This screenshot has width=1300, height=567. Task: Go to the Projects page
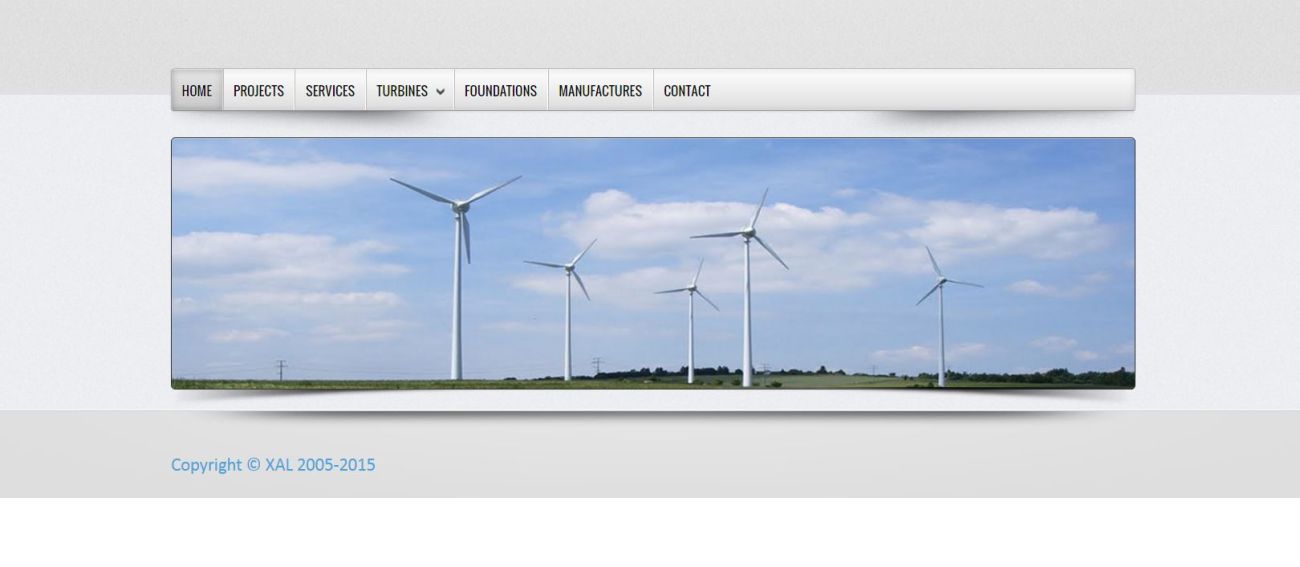pyautogui.click(x=259, y=90)
